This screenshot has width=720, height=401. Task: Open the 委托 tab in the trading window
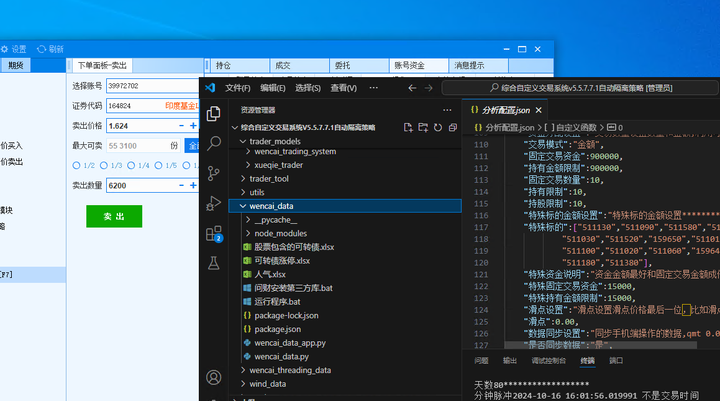359,65
